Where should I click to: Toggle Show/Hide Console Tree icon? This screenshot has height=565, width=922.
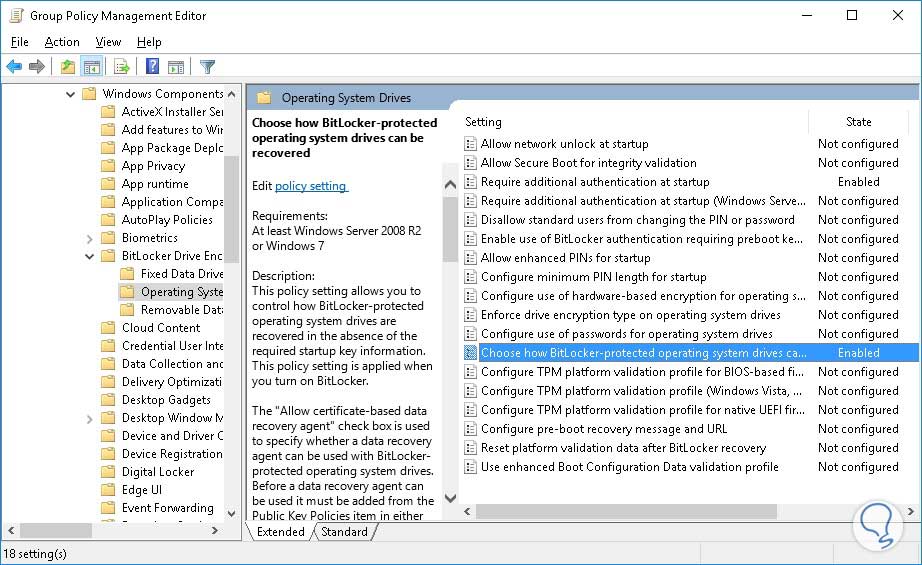point(92,66)
